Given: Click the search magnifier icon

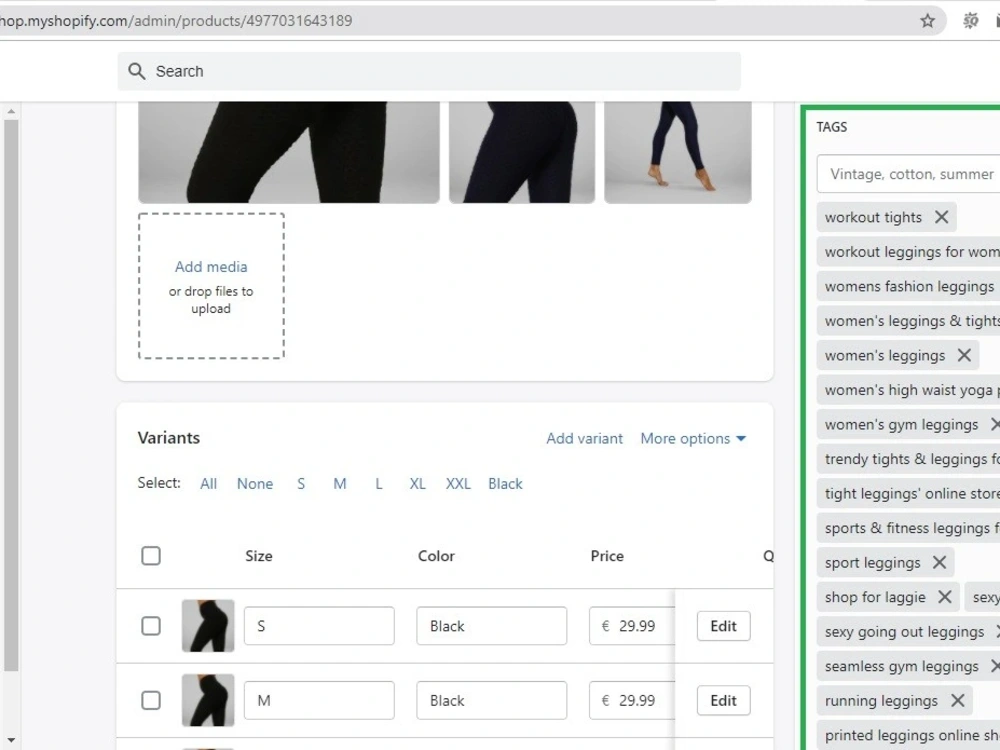Looking at the screenshot, I should pyautogui.click(x=136, y=71).
